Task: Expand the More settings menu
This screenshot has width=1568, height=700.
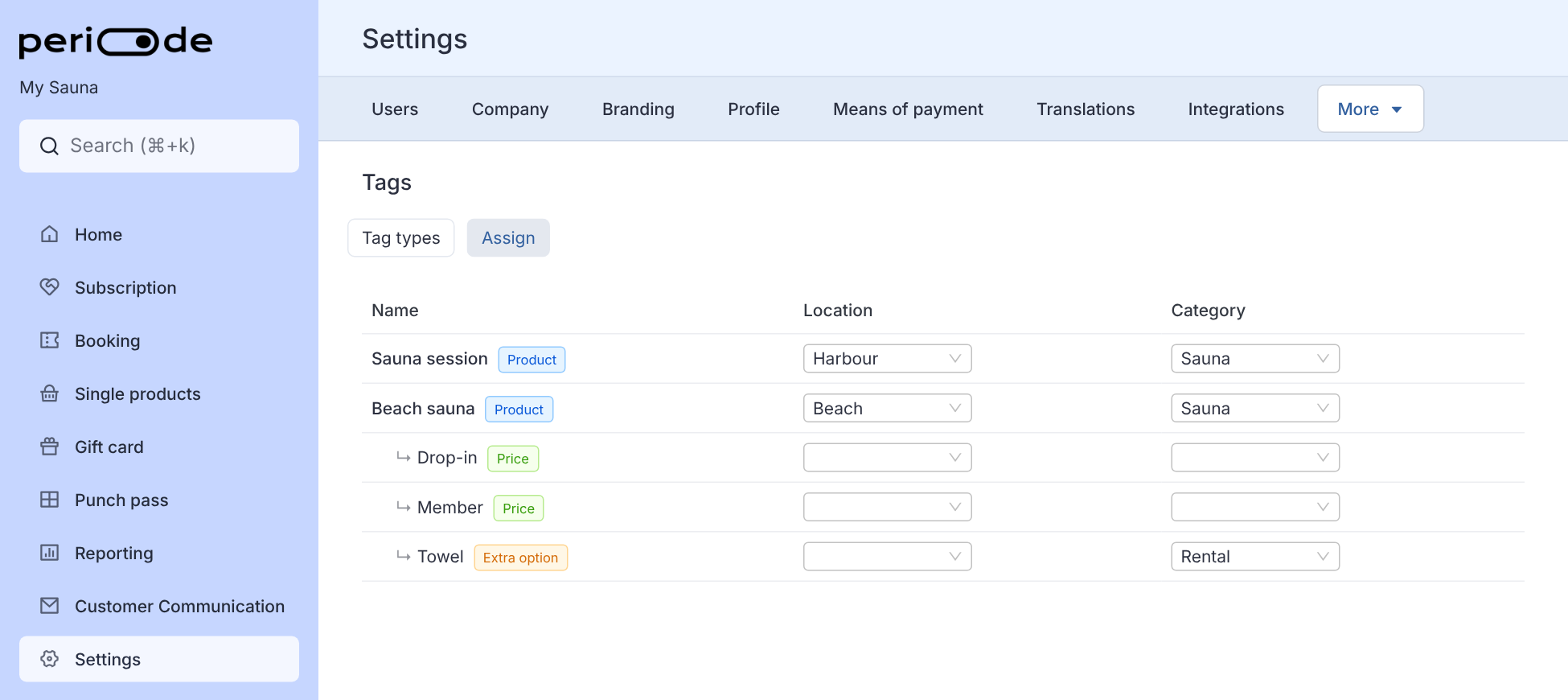Action: (1370, 109)
